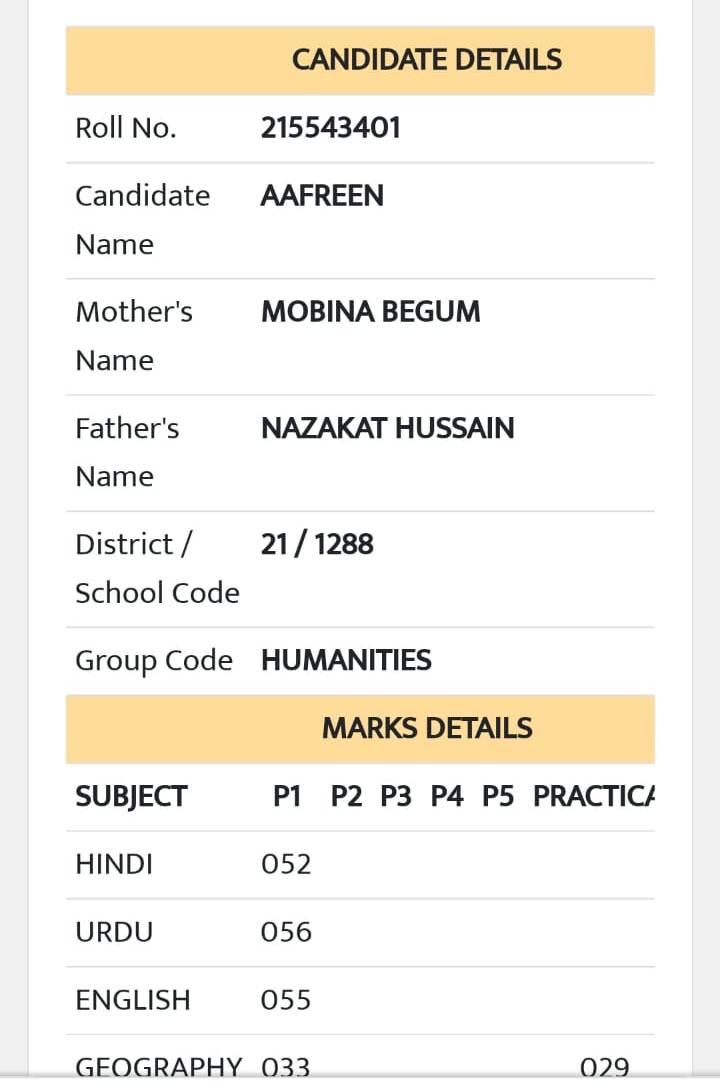Viewport: 720px width, 1091px height.
Task: Click the PRACTICAL column header
Action: tap(593, 796)
